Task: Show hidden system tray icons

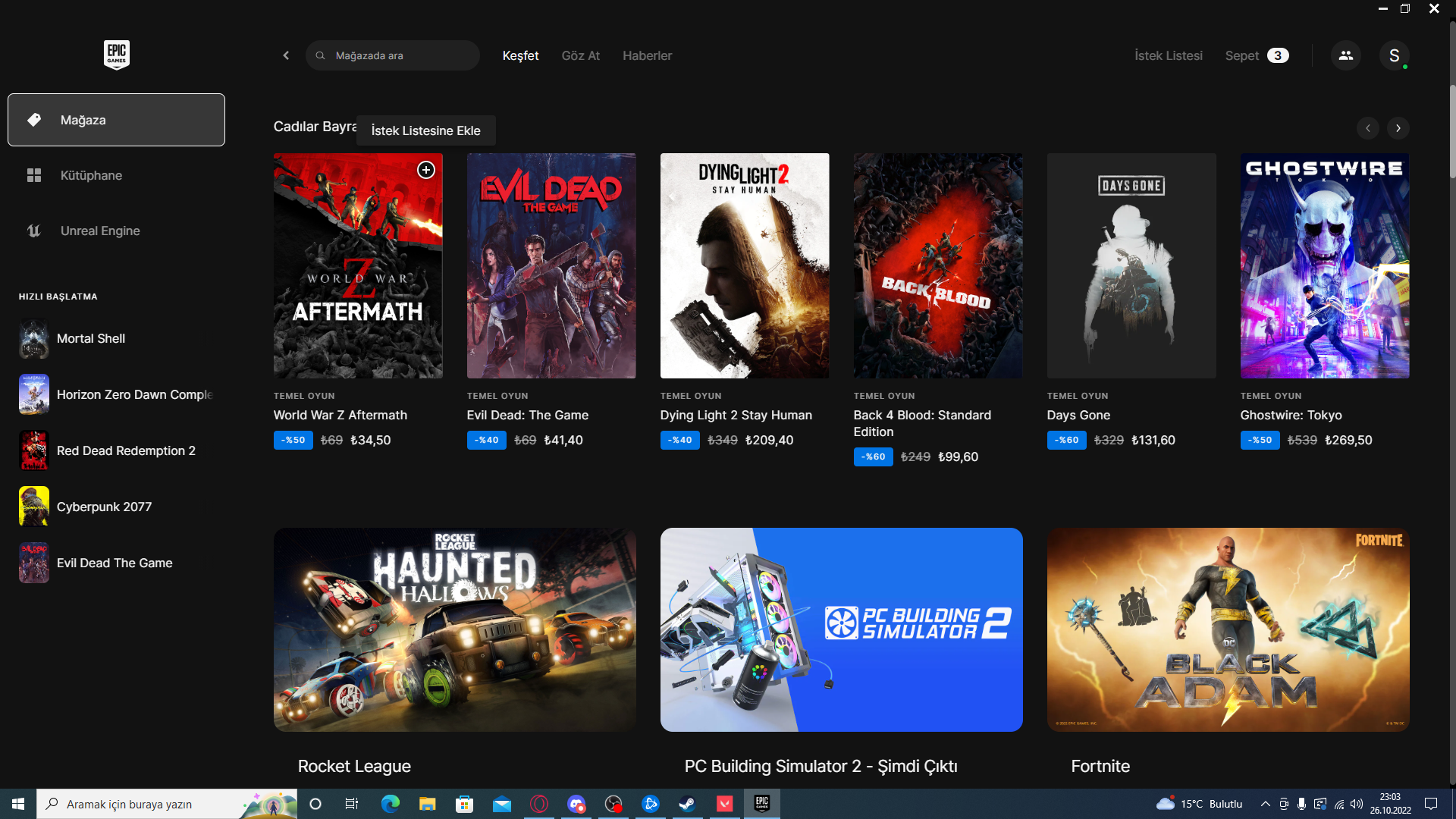Action: click(1265, 804)
